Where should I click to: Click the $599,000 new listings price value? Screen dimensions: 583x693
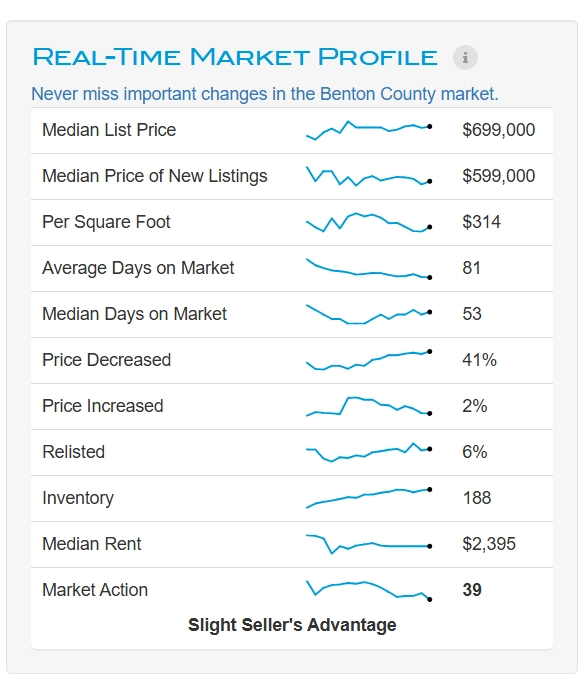click(499, 176)
